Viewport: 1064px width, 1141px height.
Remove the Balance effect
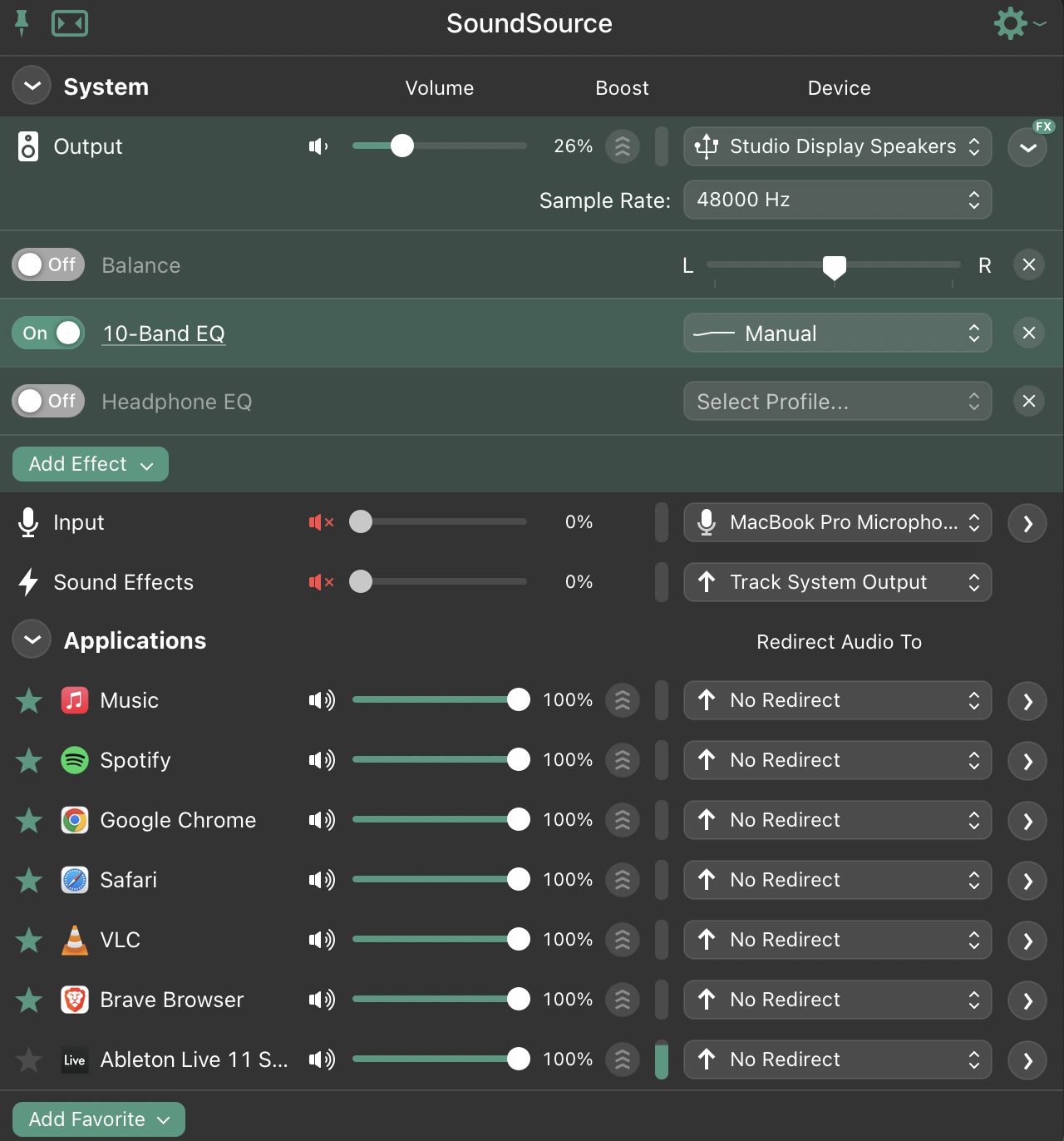click(1029, 264)
